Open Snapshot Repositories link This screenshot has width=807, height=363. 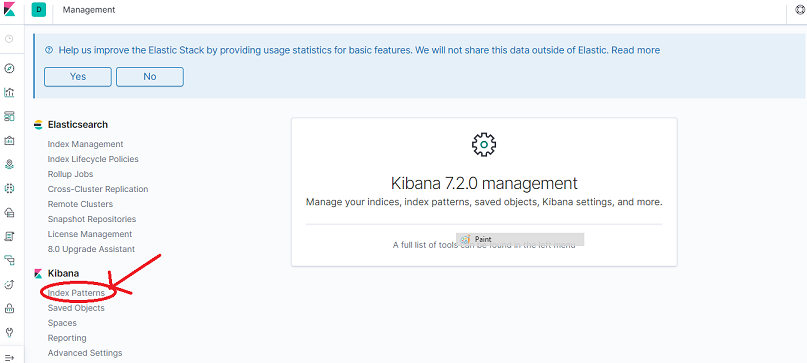[92, 219]
